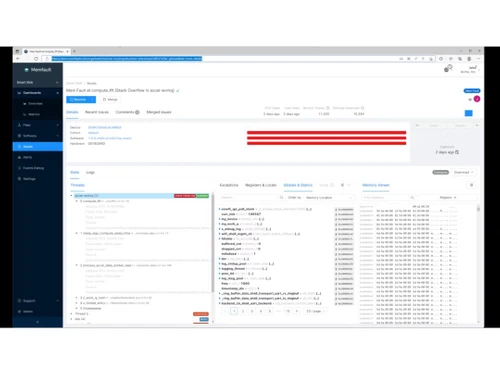Viewport: 500px width, 375px height.
Task: Open the Overview dashboard
Action: click(x=35, y=104)
